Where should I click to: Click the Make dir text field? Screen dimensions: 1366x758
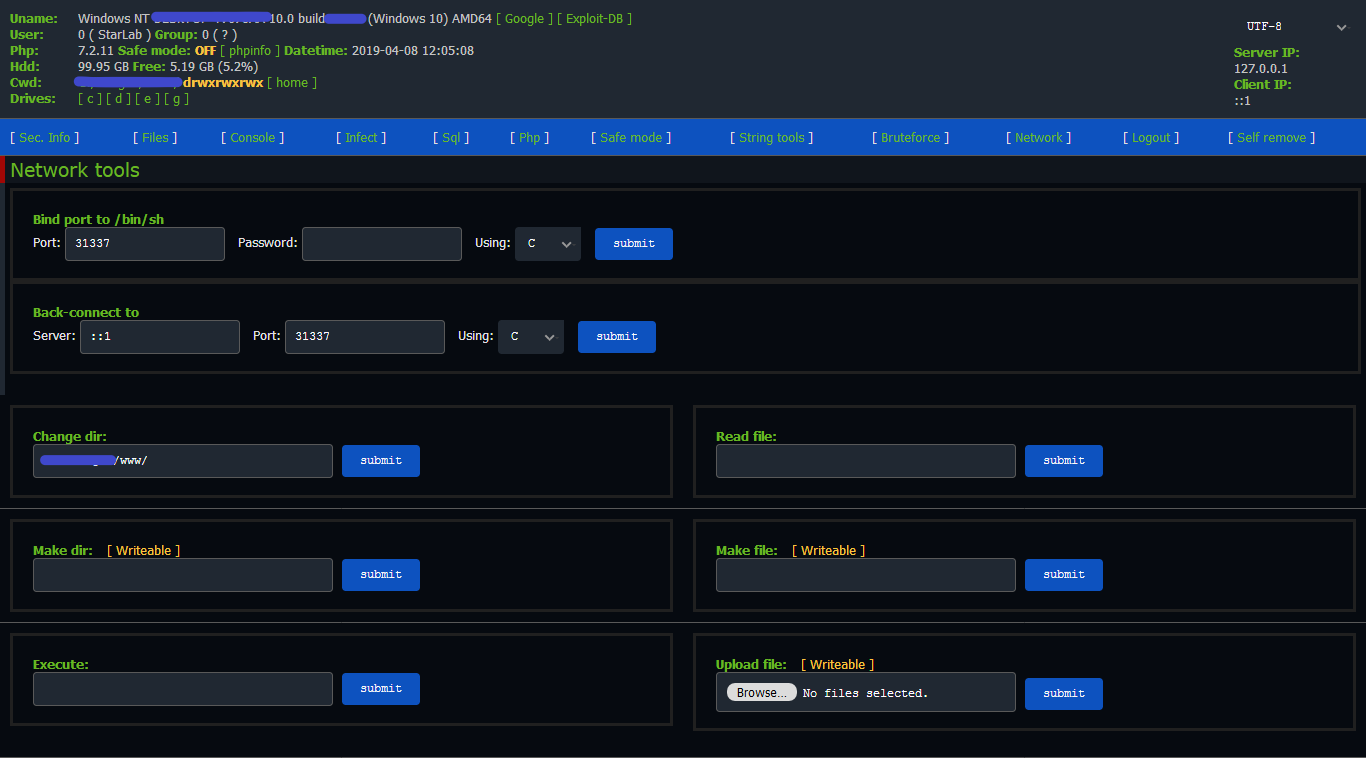click(183, 575)
